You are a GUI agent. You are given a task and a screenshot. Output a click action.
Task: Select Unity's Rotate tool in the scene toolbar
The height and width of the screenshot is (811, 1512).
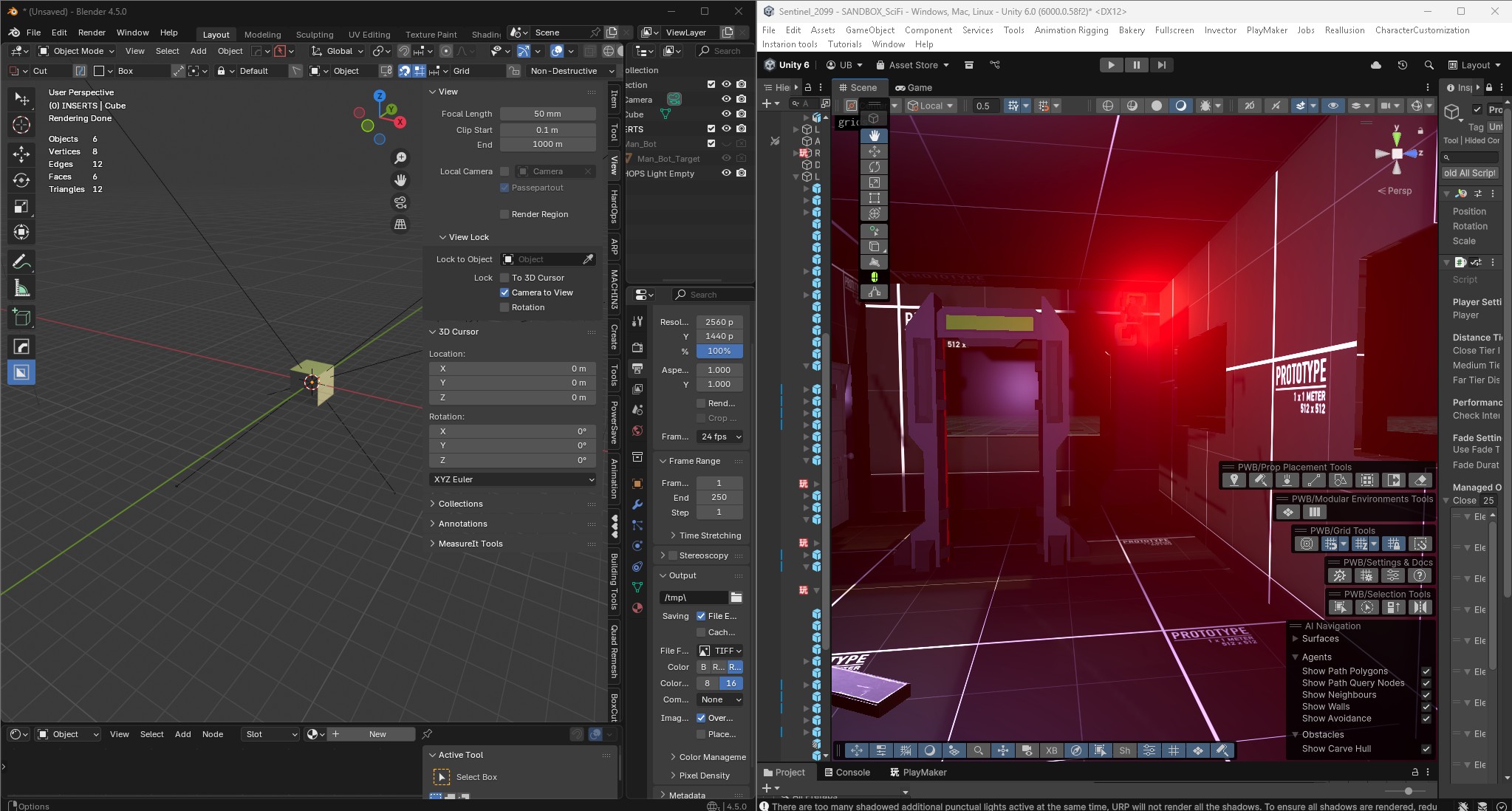coord(875,167)
